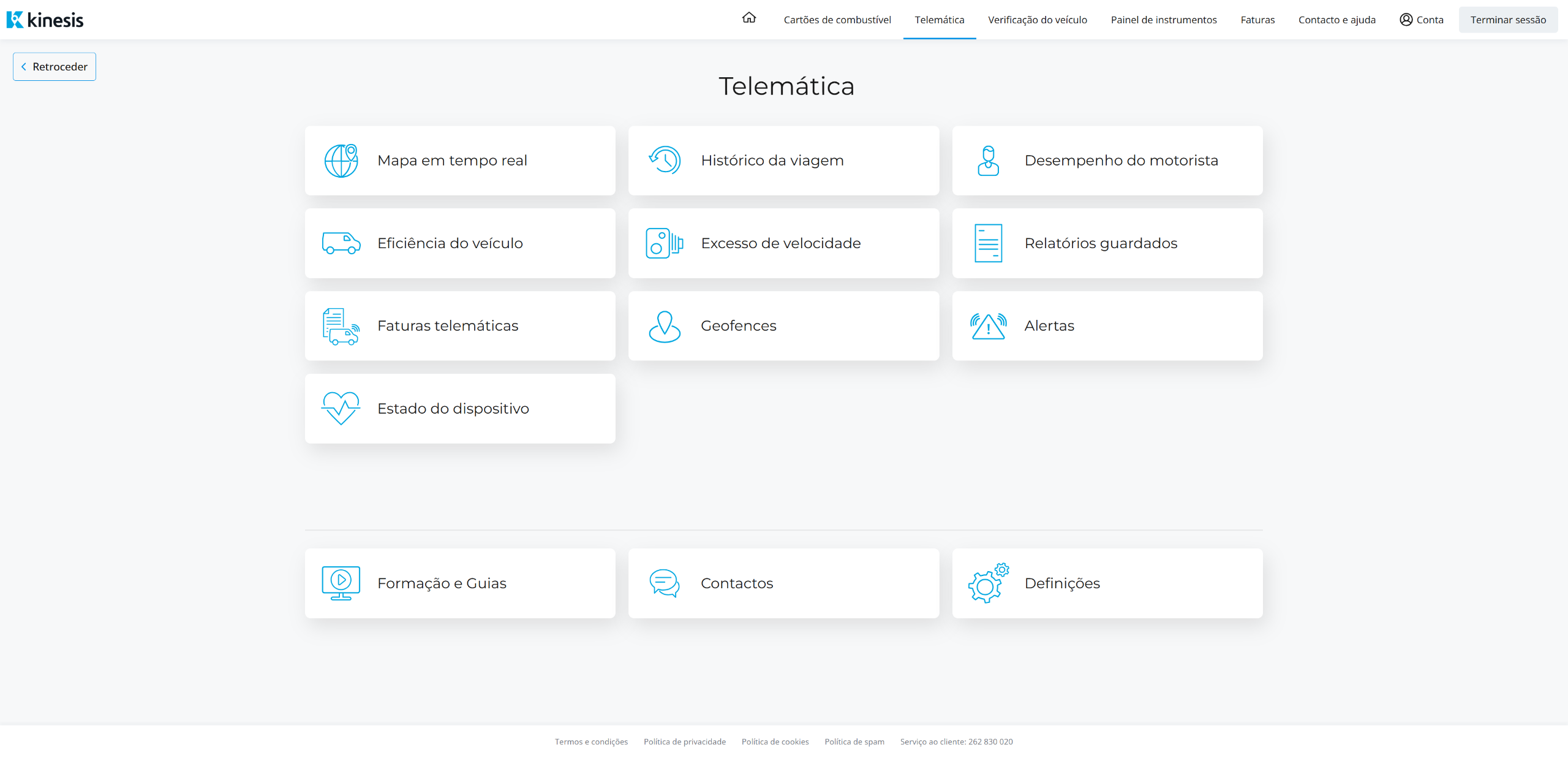
Task: Click the heartbeat icon for Estado do dispositivo
Action: (x=341, y=409)
